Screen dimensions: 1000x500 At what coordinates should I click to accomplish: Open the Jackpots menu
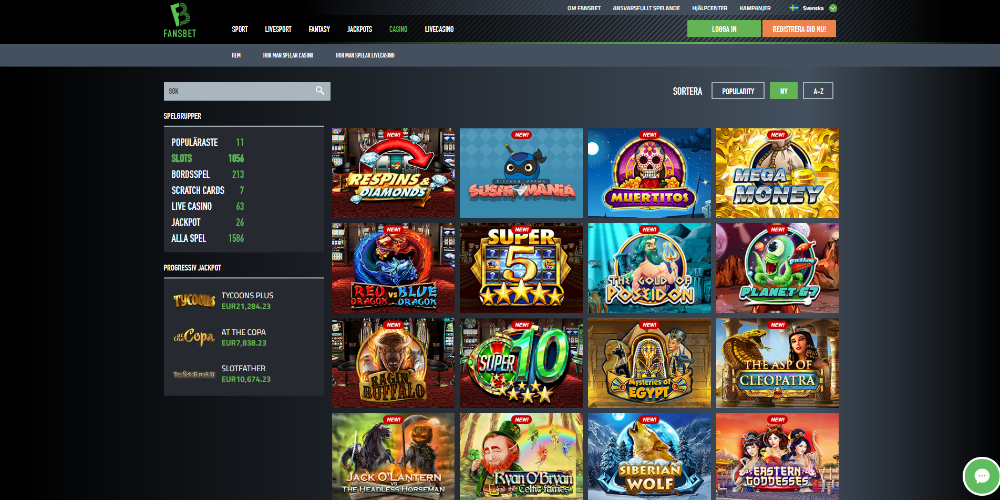tap(360, 29)
